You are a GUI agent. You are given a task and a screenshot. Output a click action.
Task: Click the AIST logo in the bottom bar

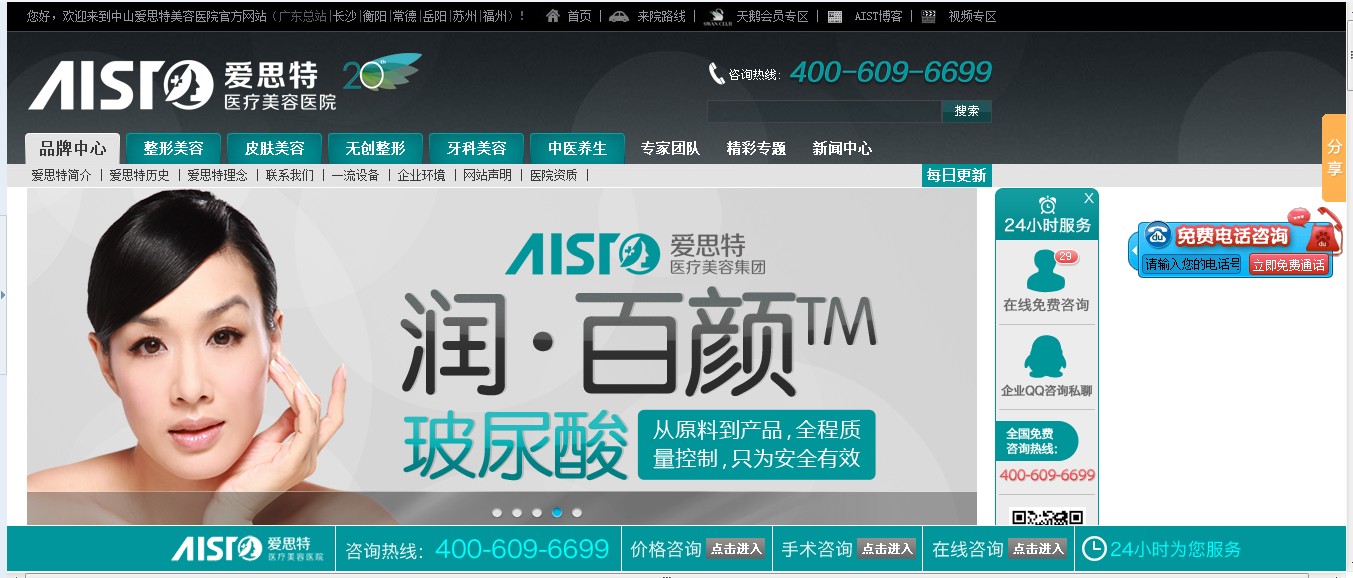click(247, 548)
